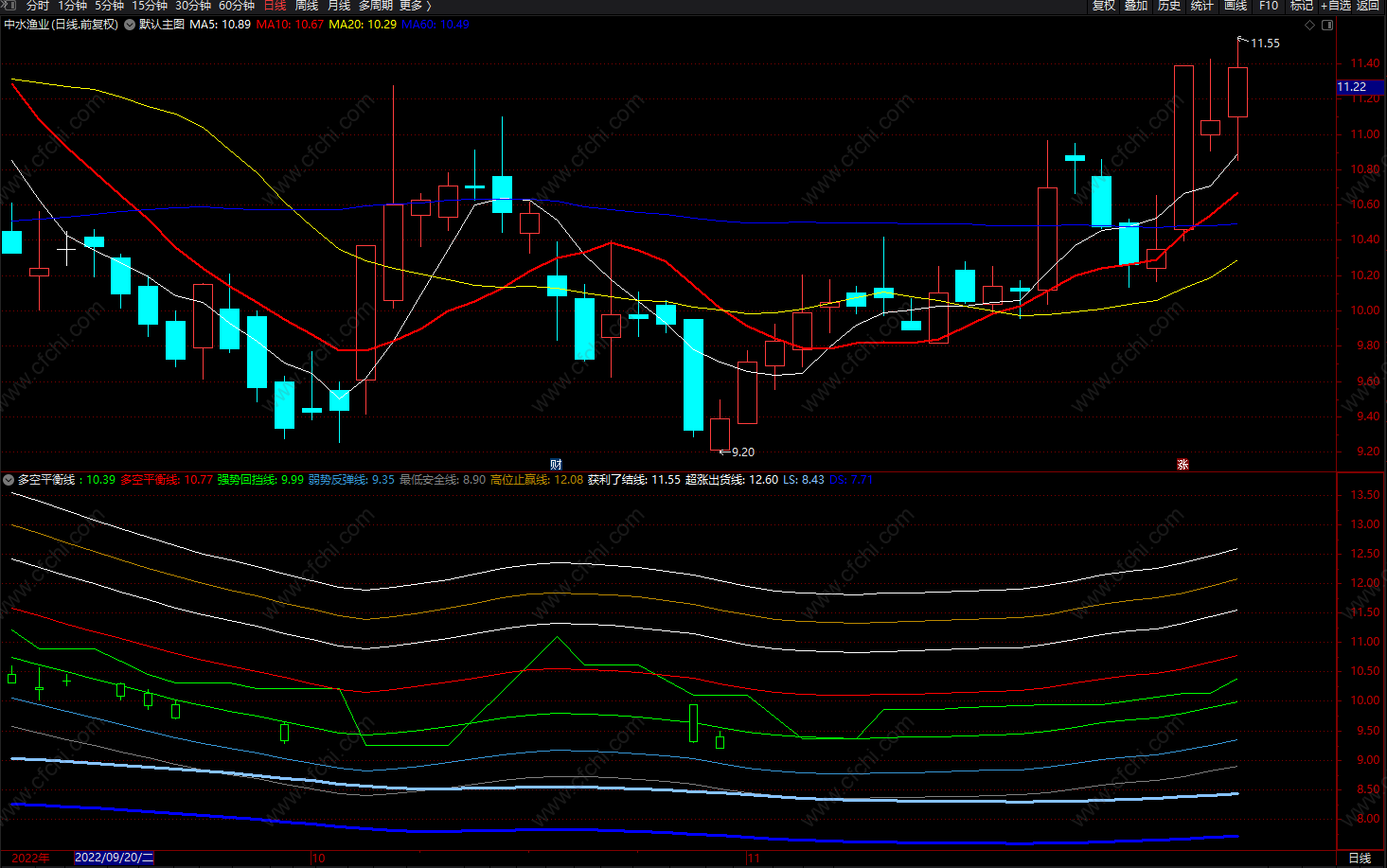
Task: Click the month 10 marker on time axis
Action: coord(318,859)
